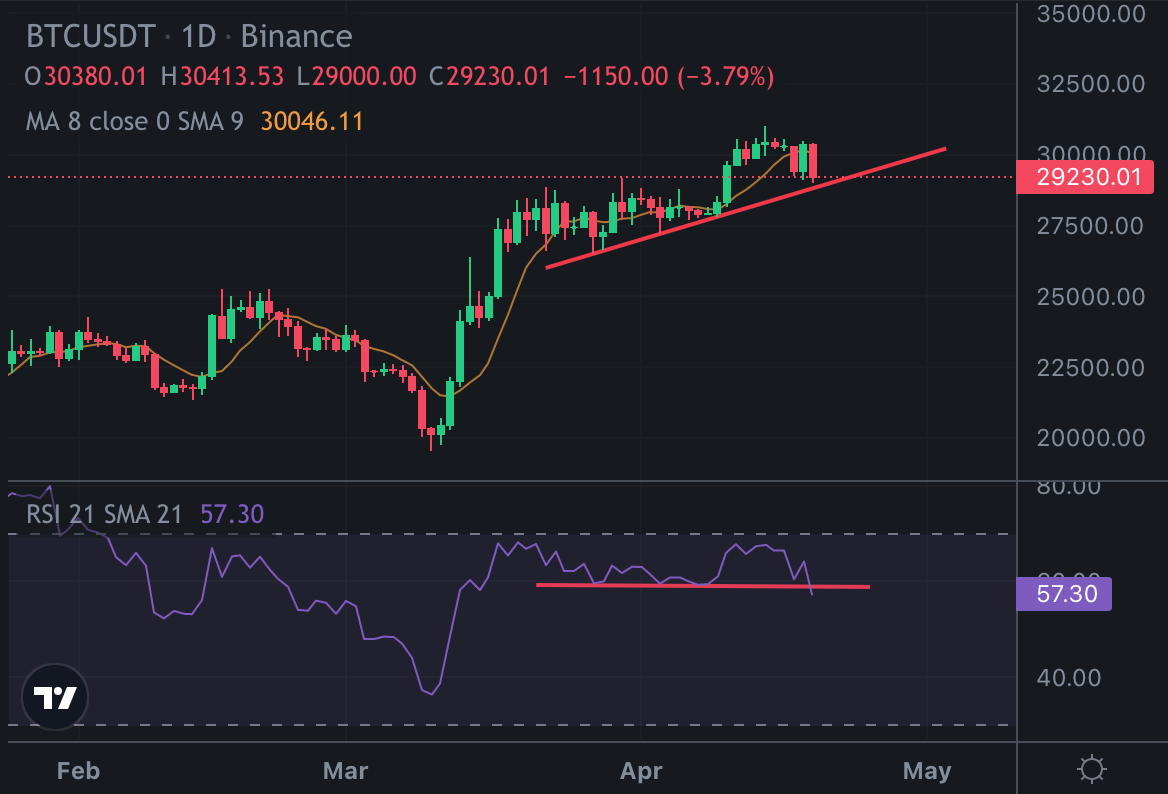The height and width of the screenshot is (794, 1168).
Task: Select the close value C29230.01
Action: tap(489, 76)
